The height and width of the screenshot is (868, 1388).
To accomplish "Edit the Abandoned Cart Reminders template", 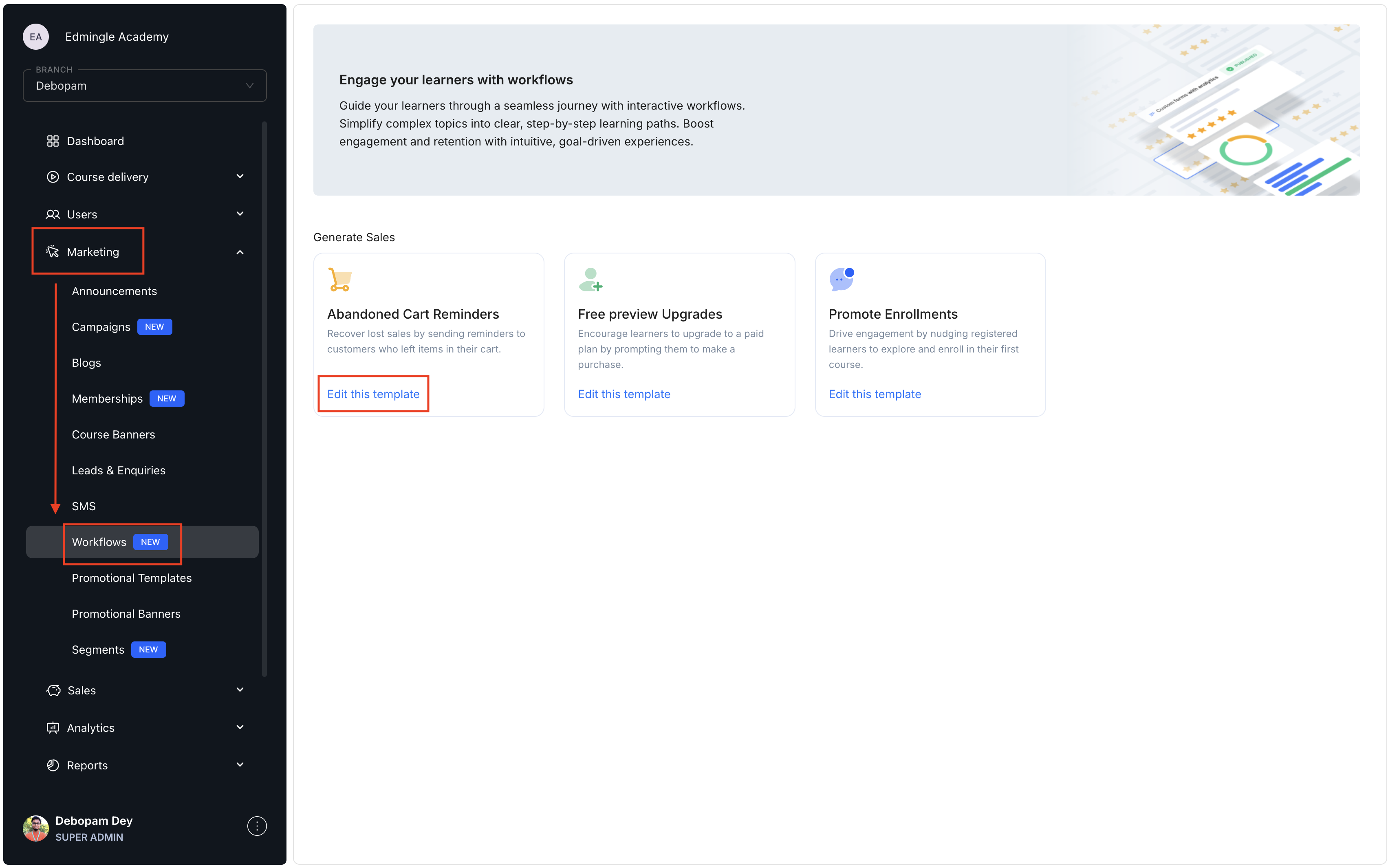I will coord(373,394).
